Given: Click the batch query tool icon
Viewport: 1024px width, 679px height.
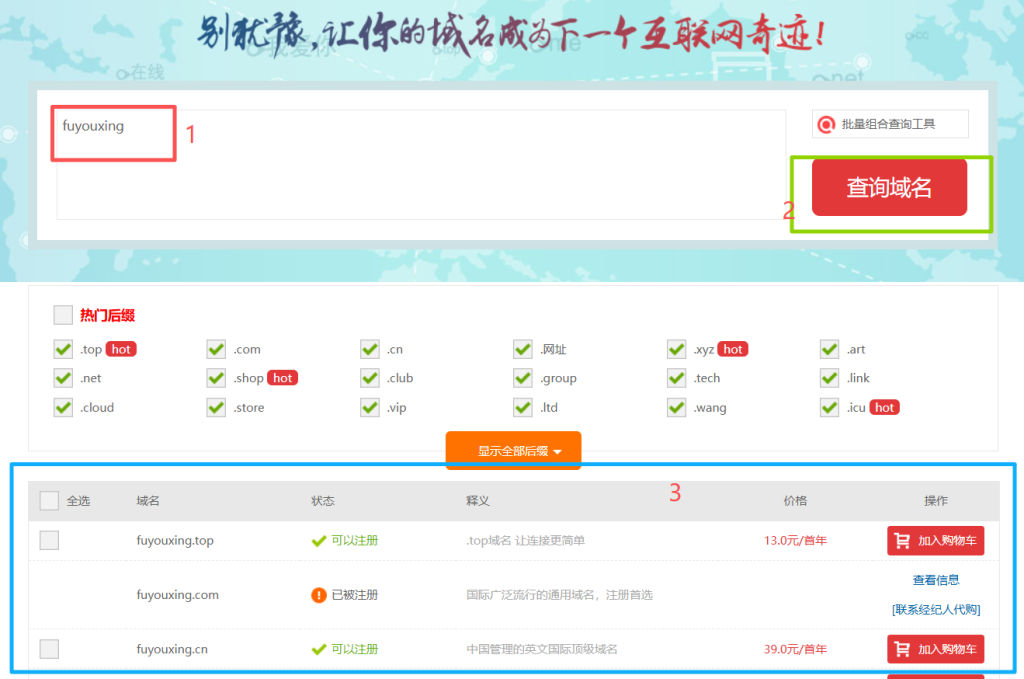Looking at the screenshot, I should (x=826, y=124).
